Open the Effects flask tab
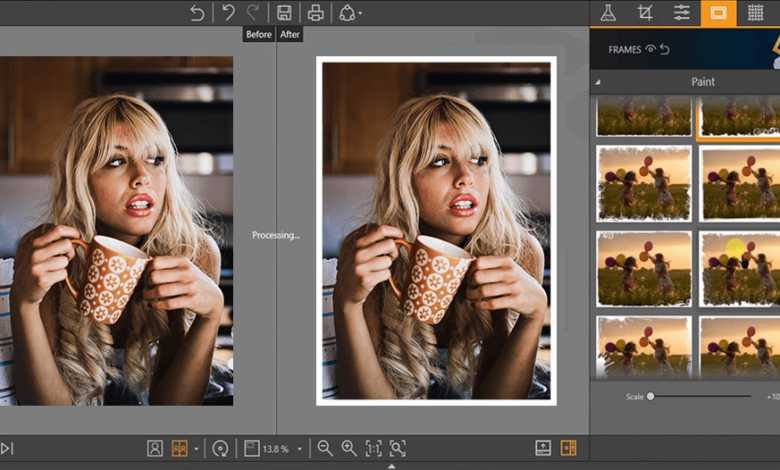The image size is (780, 470). [x=607, y=13]
